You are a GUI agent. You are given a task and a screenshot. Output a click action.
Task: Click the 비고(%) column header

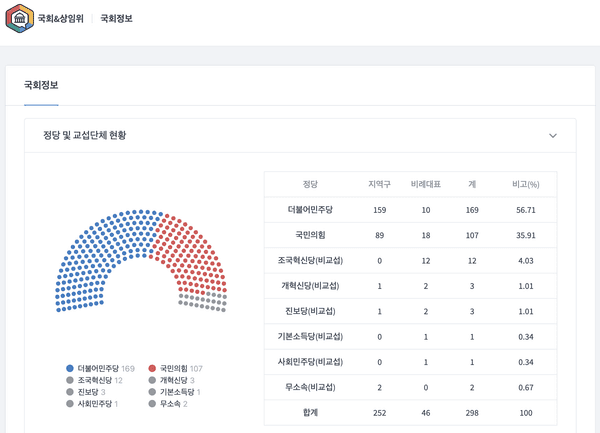[526, 184]
